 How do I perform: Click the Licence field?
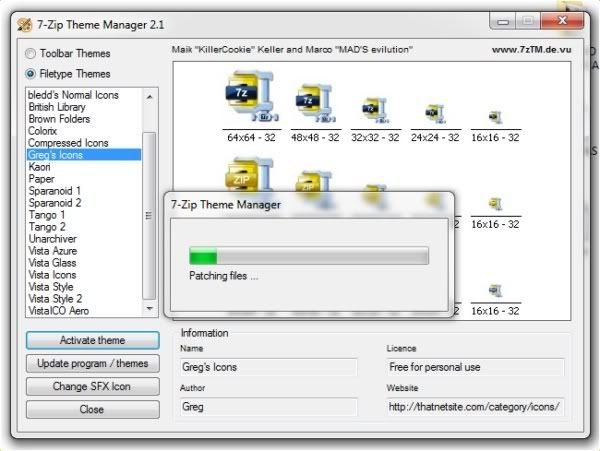pos(476,367)
